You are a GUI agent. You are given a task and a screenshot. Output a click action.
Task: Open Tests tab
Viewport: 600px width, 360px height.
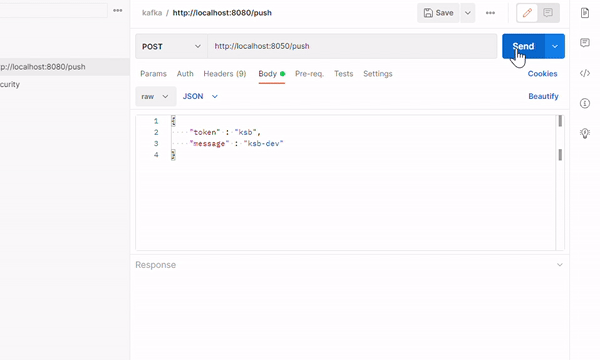343,74
